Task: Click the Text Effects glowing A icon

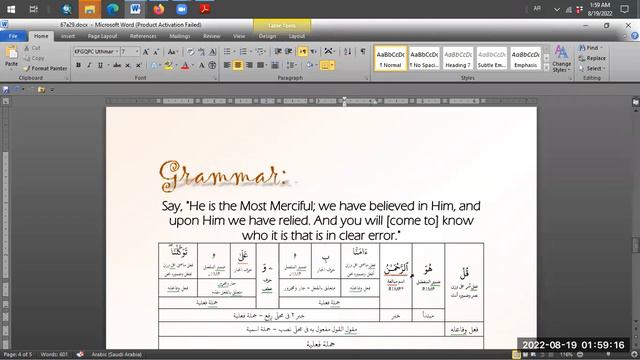Action: (155, 65)
